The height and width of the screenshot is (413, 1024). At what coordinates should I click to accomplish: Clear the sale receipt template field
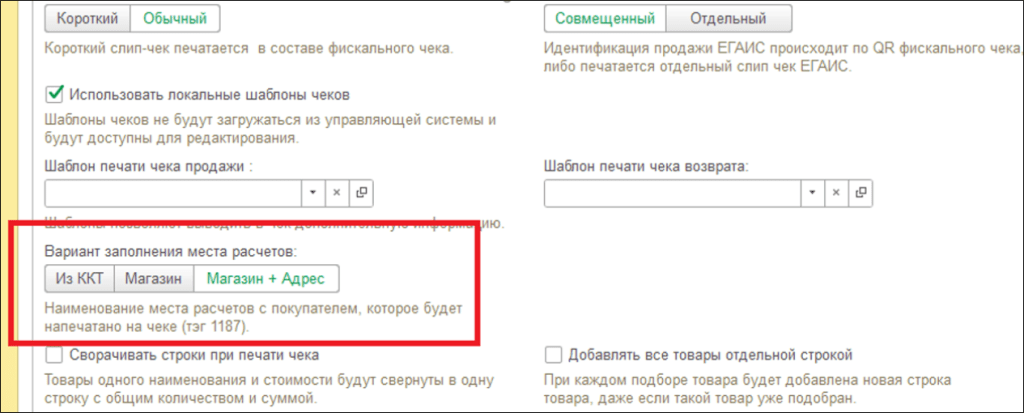pyautogui.click(x=336, y=192)
